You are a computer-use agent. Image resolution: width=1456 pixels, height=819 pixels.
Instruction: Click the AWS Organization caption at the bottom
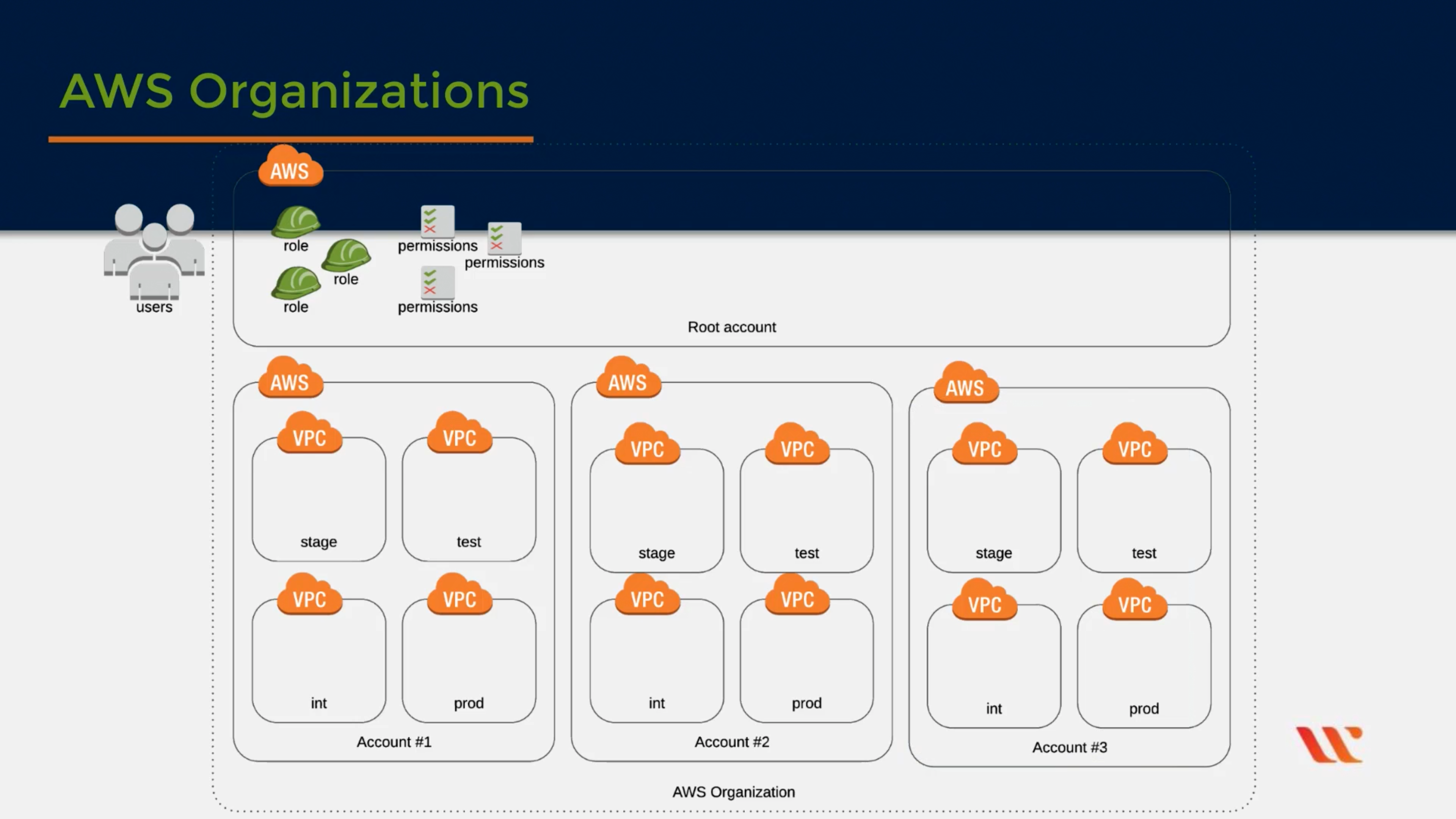pos(733,792)
